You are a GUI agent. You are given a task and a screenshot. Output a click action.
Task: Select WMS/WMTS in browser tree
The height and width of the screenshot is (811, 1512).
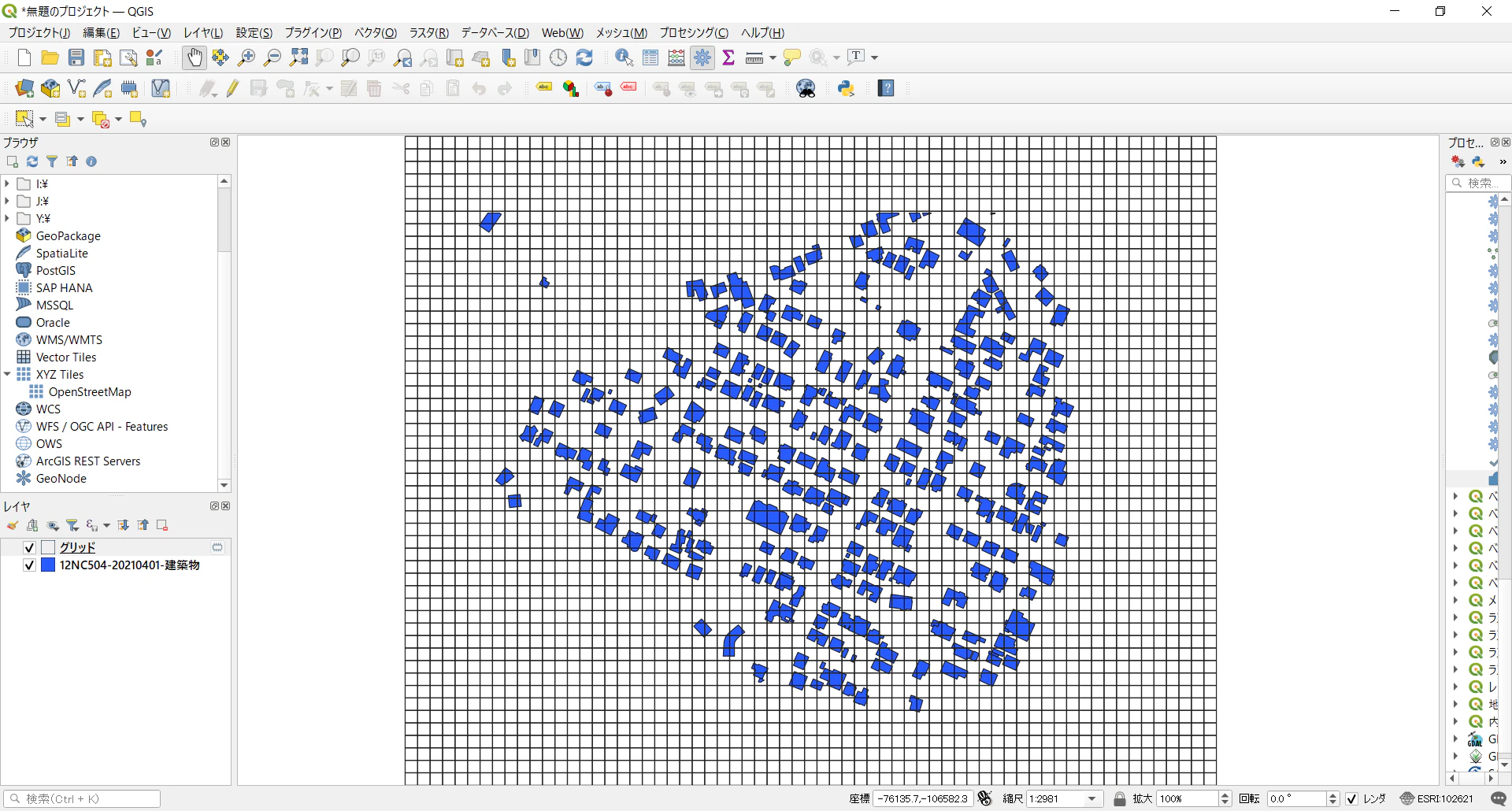click(x=69, y=339)
